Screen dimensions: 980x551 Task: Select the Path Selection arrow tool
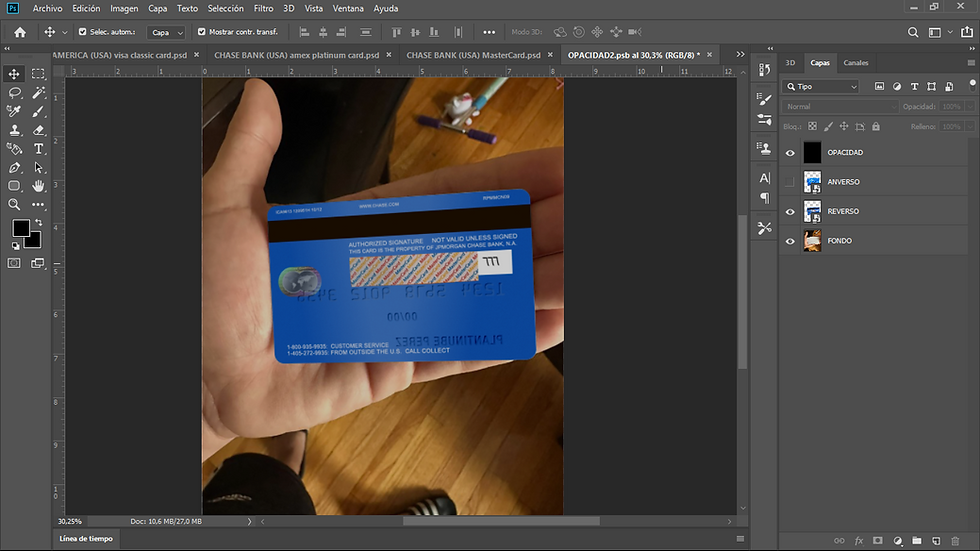click(x=38, y=167)
